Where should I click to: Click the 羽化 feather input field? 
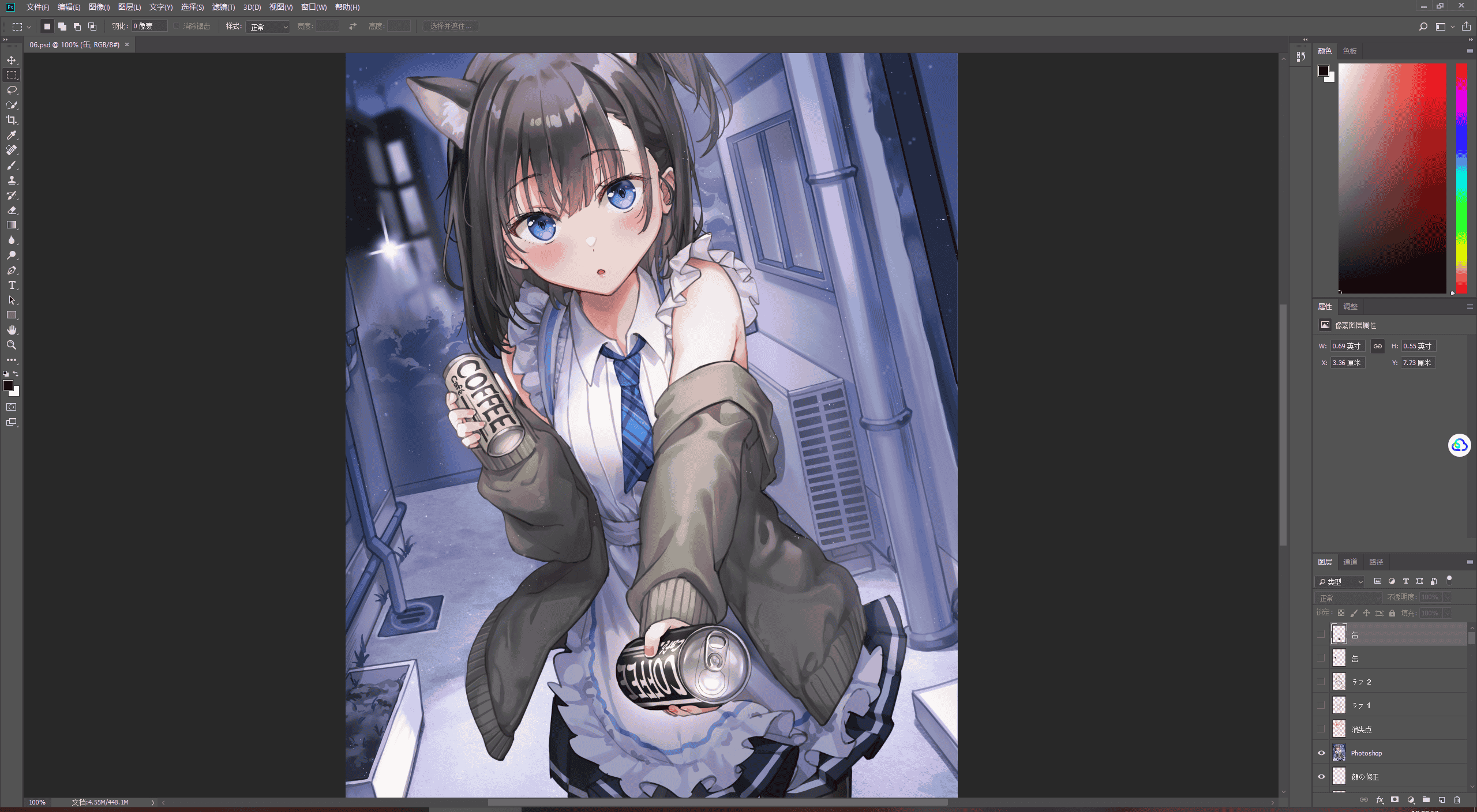149,27
